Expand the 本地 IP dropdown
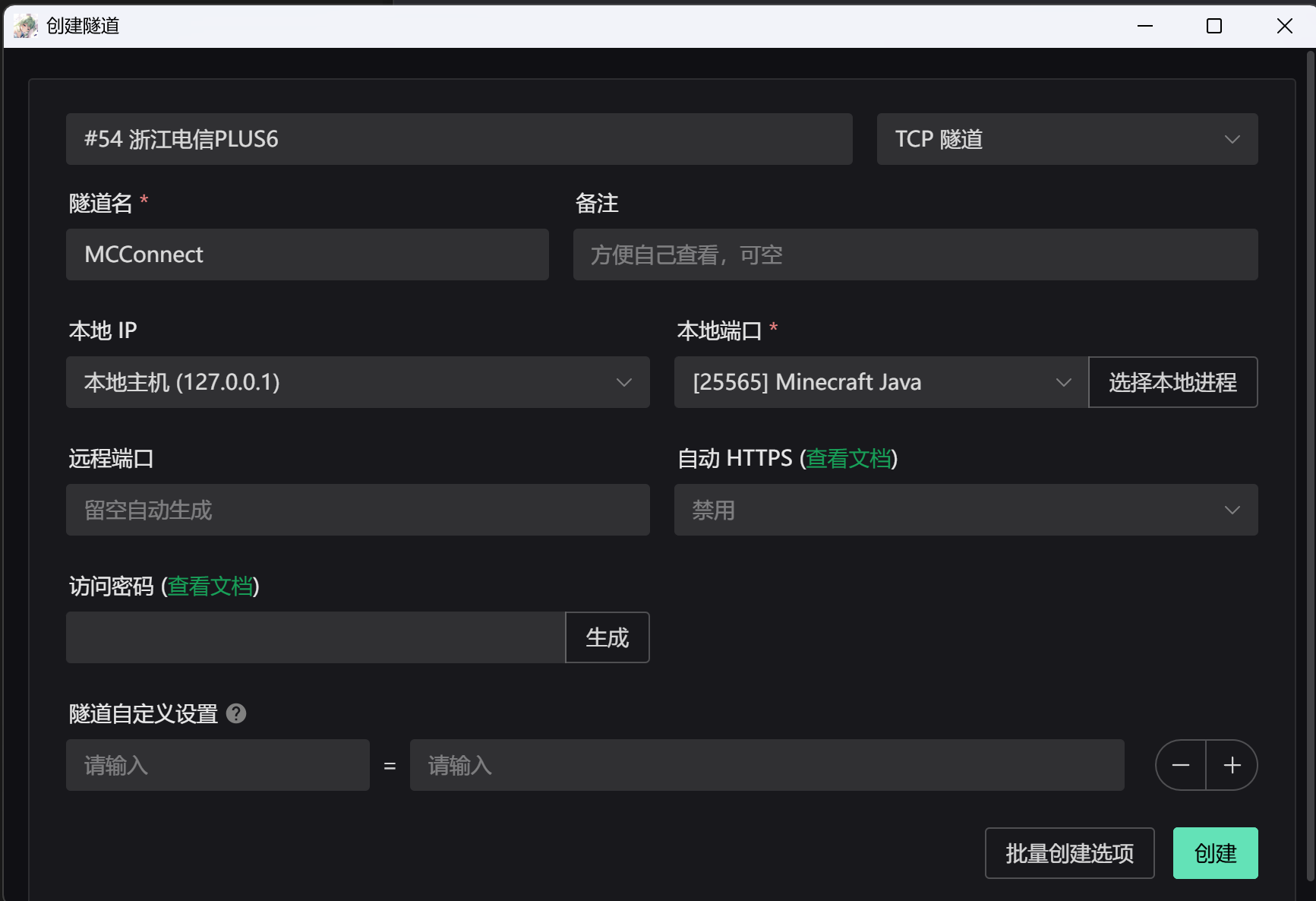Image resolution: width=1316 pixels, height=901 pixels. coord(358,382)
